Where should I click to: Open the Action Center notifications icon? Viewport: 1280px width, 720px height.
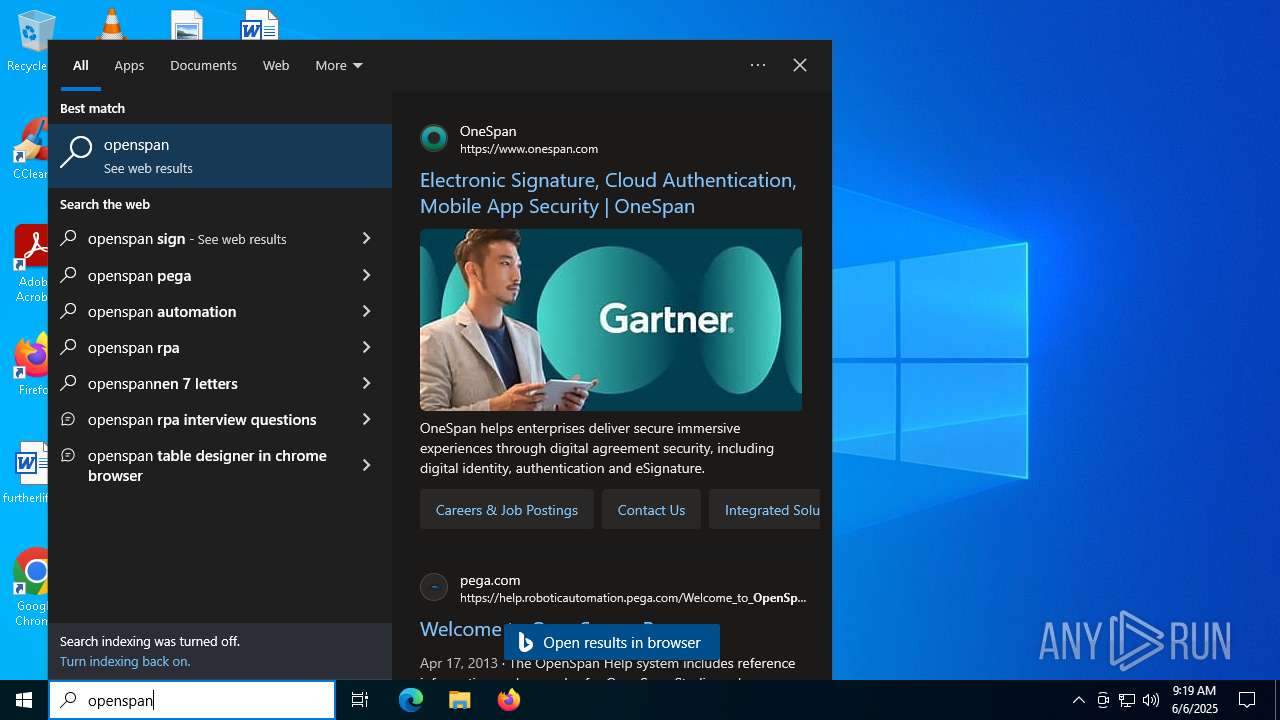click(x=1247, y=700)
